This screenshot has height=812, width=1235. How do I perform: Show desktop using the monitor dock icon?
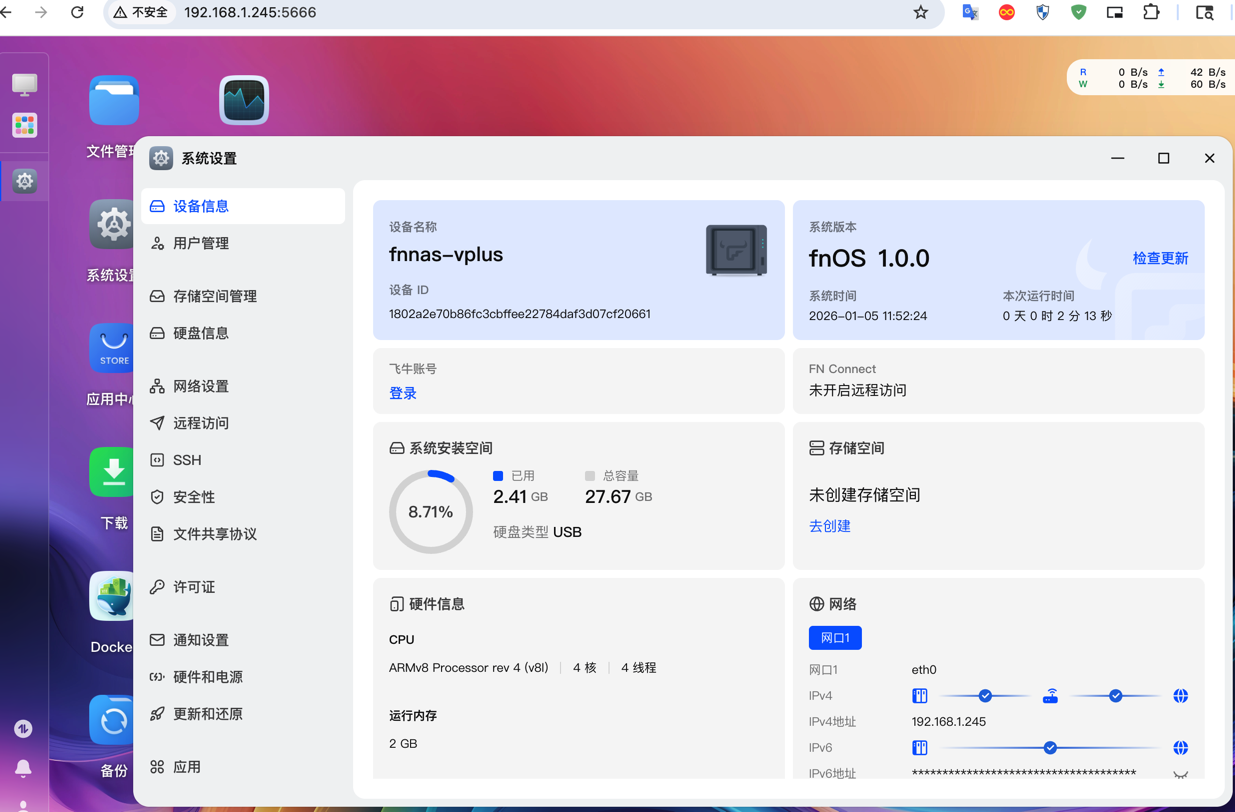point(24,84)
